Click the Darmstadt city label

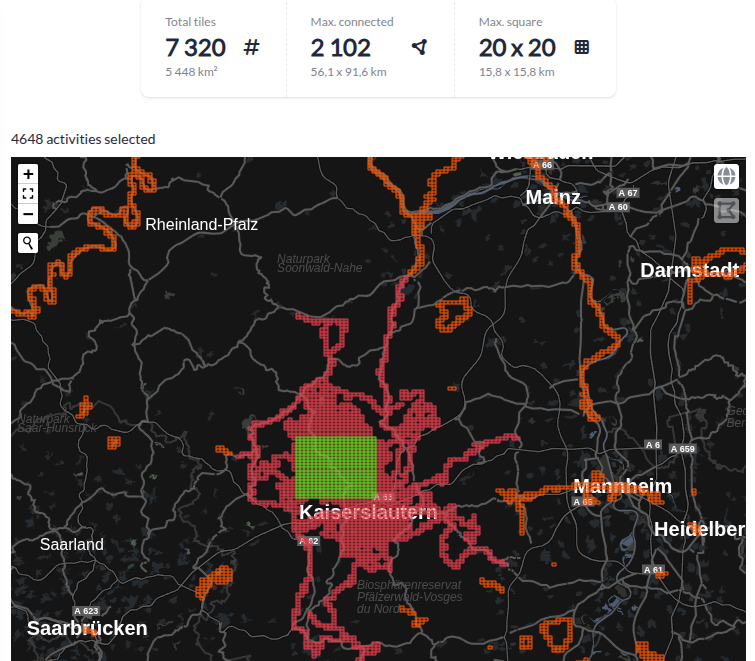690,270
